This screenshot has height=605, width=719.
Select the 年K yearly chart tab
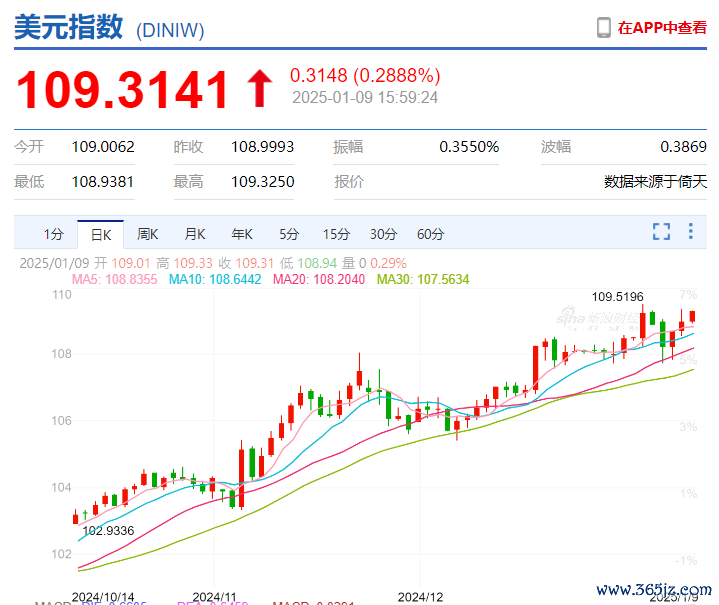point(242,235)
